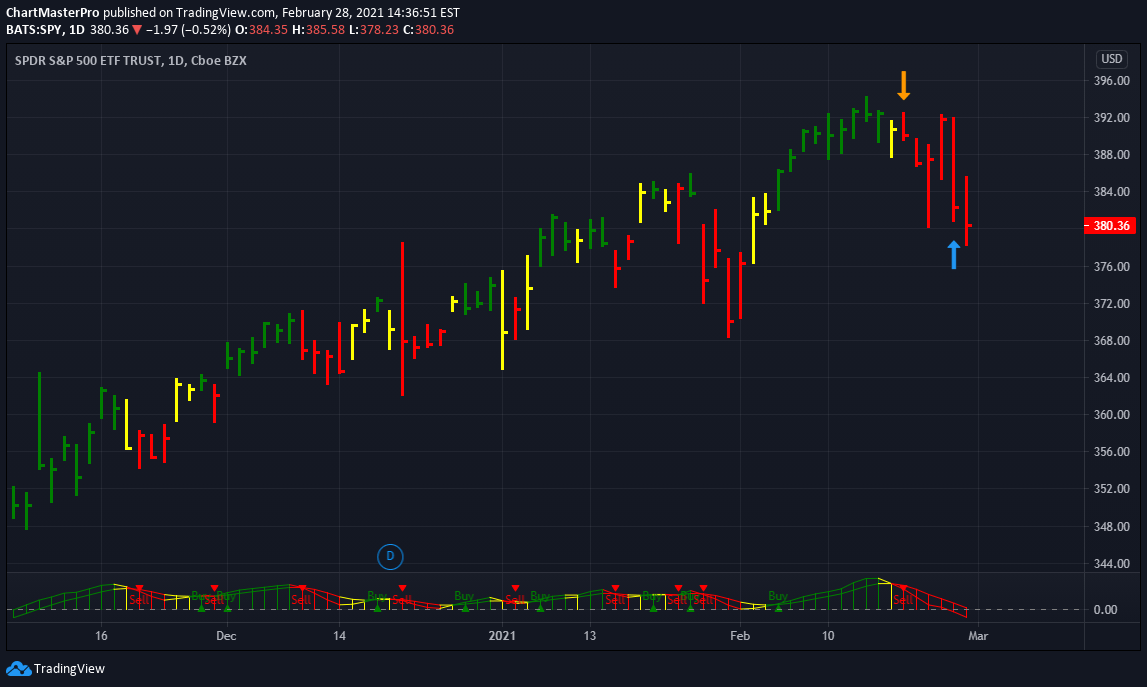
Task: Click the 376.00 price axis label
Action: (x=1111, y=266)
